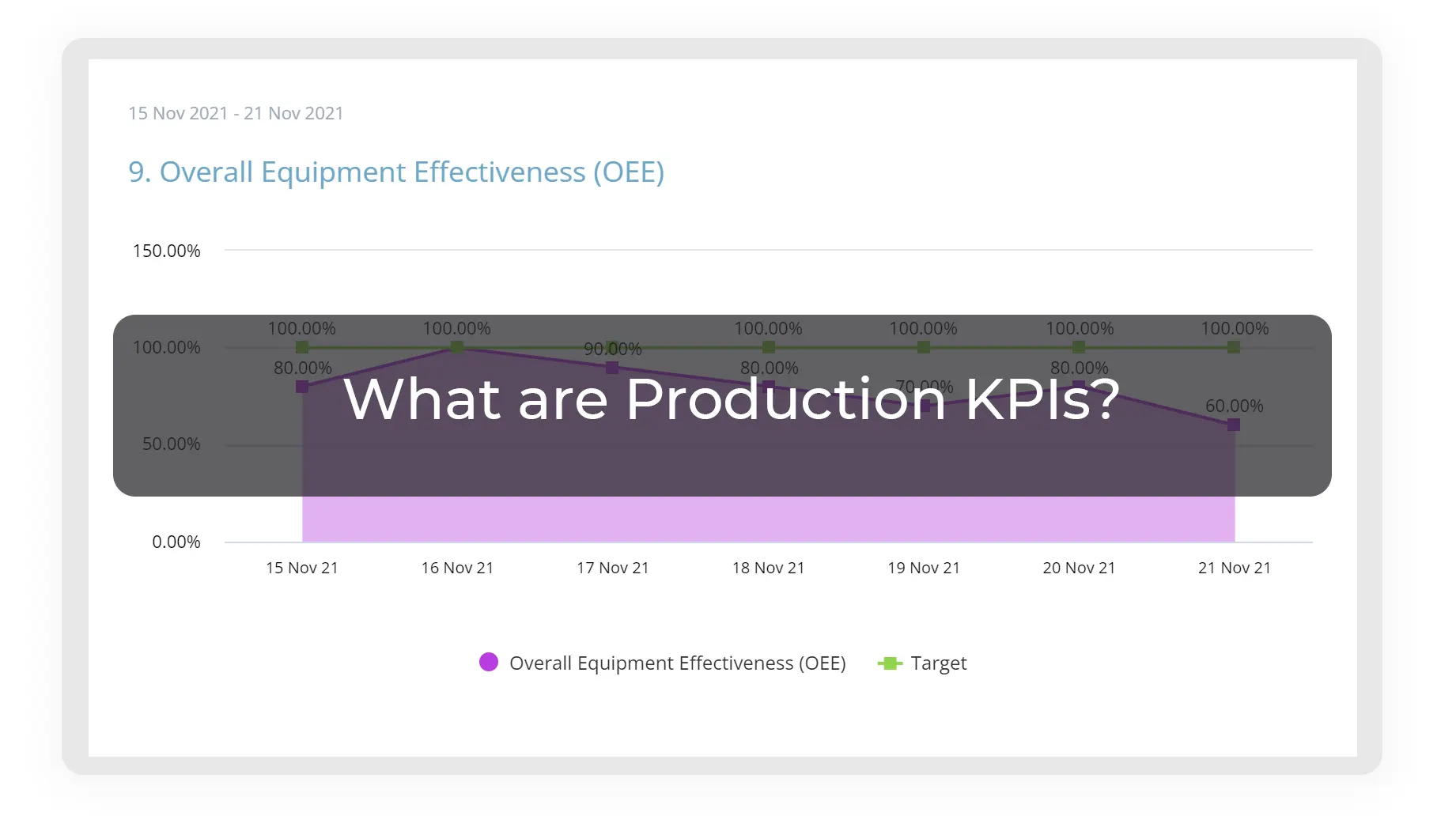Click the 150.00% y-axis label

point(166,251)
